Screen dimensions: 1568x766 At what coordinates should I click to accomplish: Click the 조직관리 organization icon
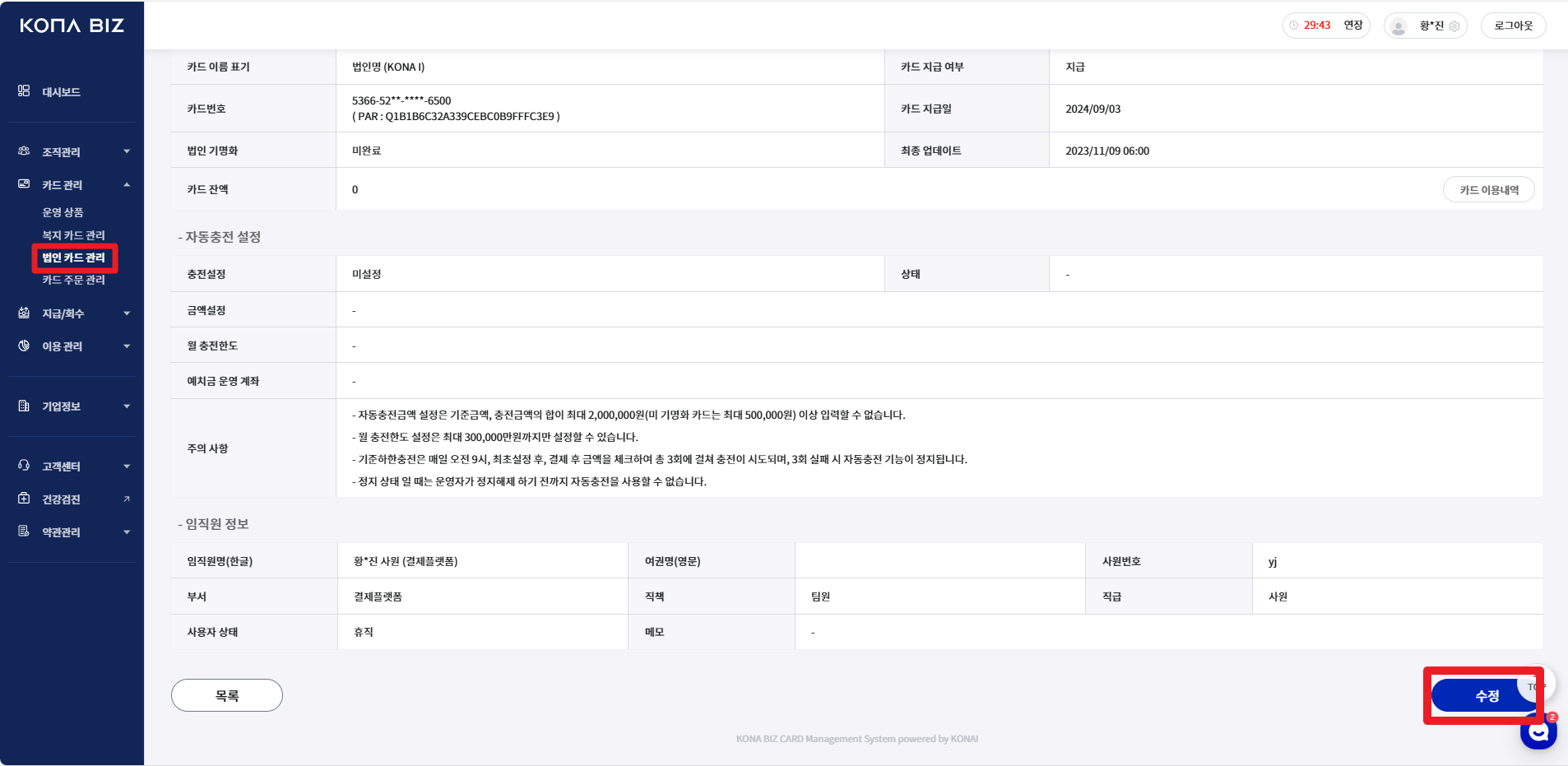(x=24, y=151)
